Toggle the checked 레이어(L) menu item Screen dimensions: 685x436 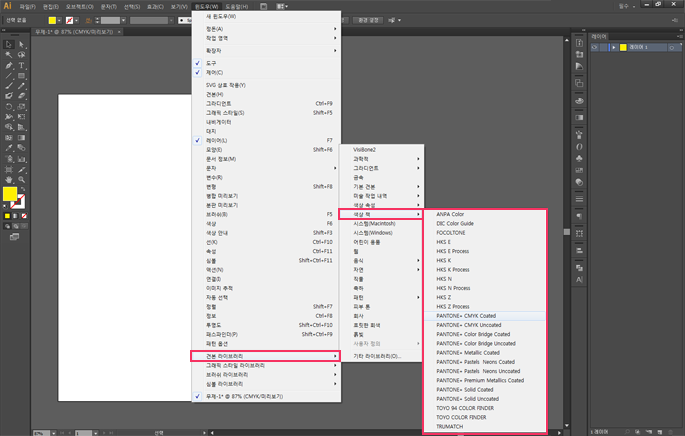tap(266, 140)
